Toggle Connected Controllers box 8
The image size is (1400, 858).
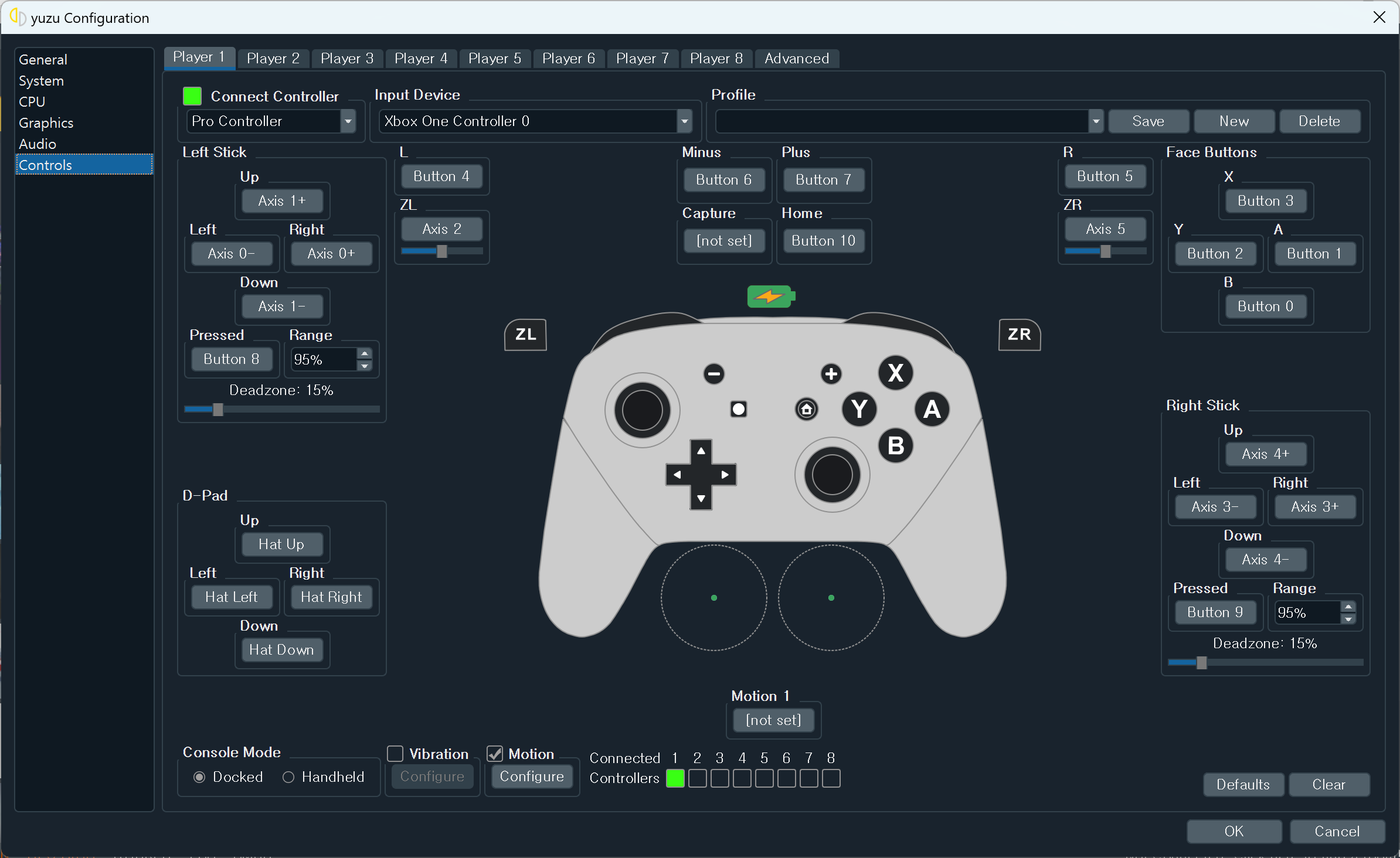point(831,778)
